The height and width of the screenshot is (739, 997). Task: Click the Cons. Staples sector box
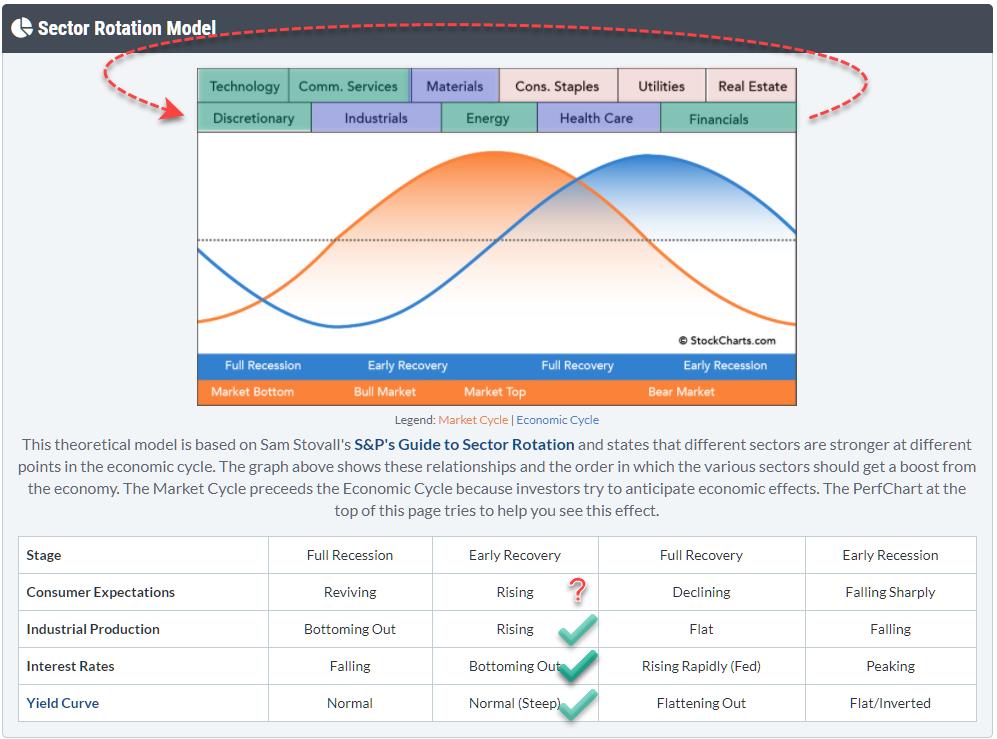(557, 86)
